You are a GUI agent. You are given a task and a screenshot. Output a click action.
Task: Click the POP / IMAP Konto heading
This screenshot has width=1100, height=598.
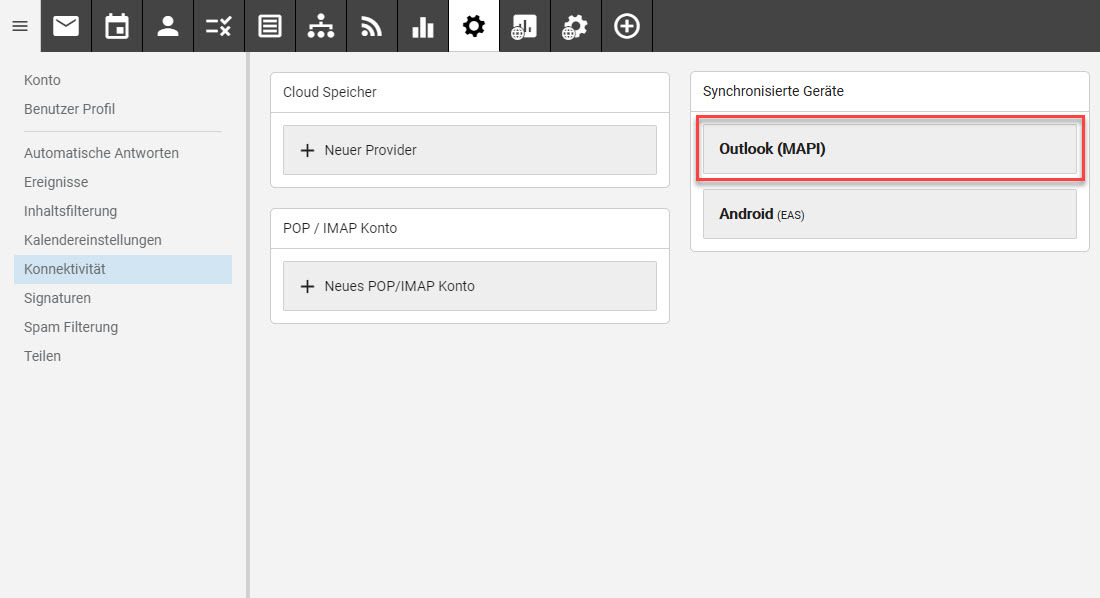click(340, 228)
